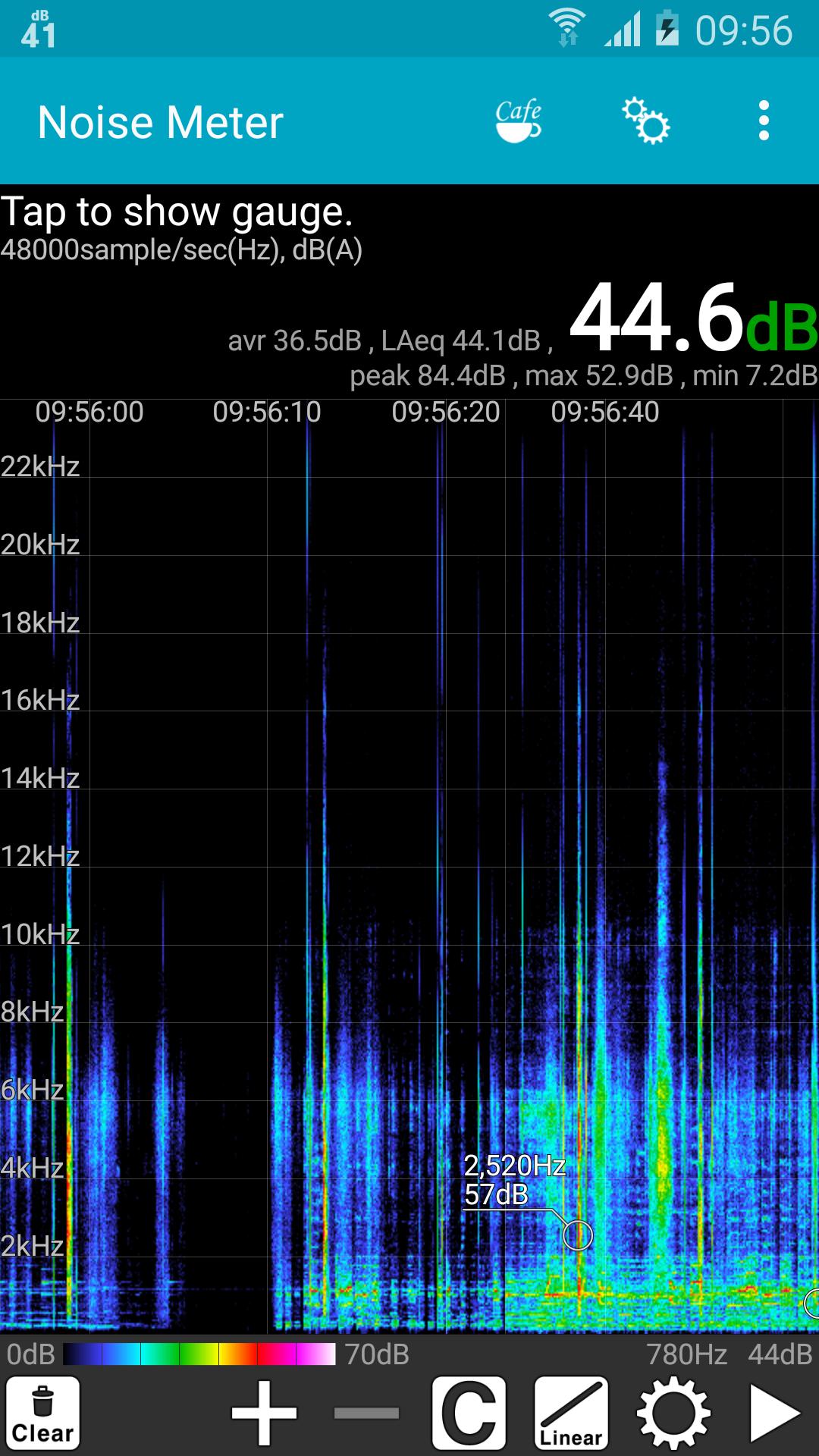Tap the 2,520Hz 57dB marker circle

[x=577, y=1235]
